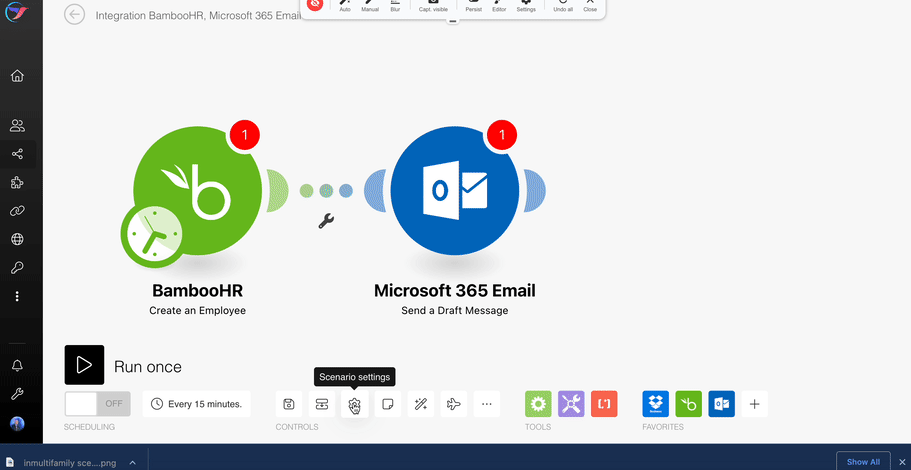Image resolution: width=911 pixels, height=470 pixels.
Task: Open green Flow control tools icon
Action: tap(539, 404)
